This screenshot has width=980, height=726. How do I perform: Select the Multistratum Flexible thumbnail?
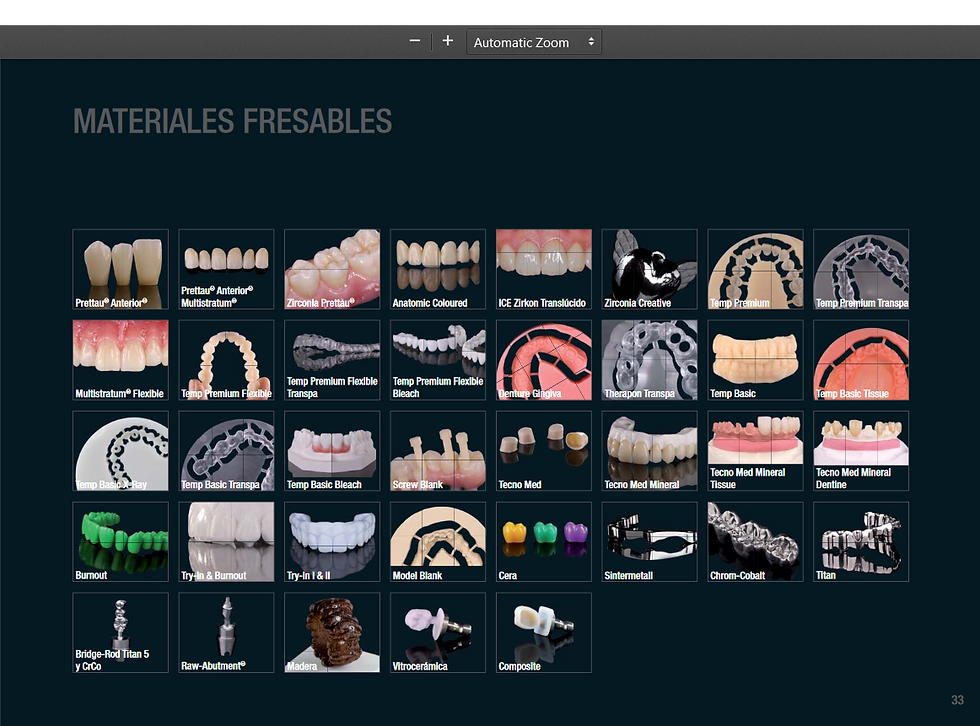(x=121, y=360)
